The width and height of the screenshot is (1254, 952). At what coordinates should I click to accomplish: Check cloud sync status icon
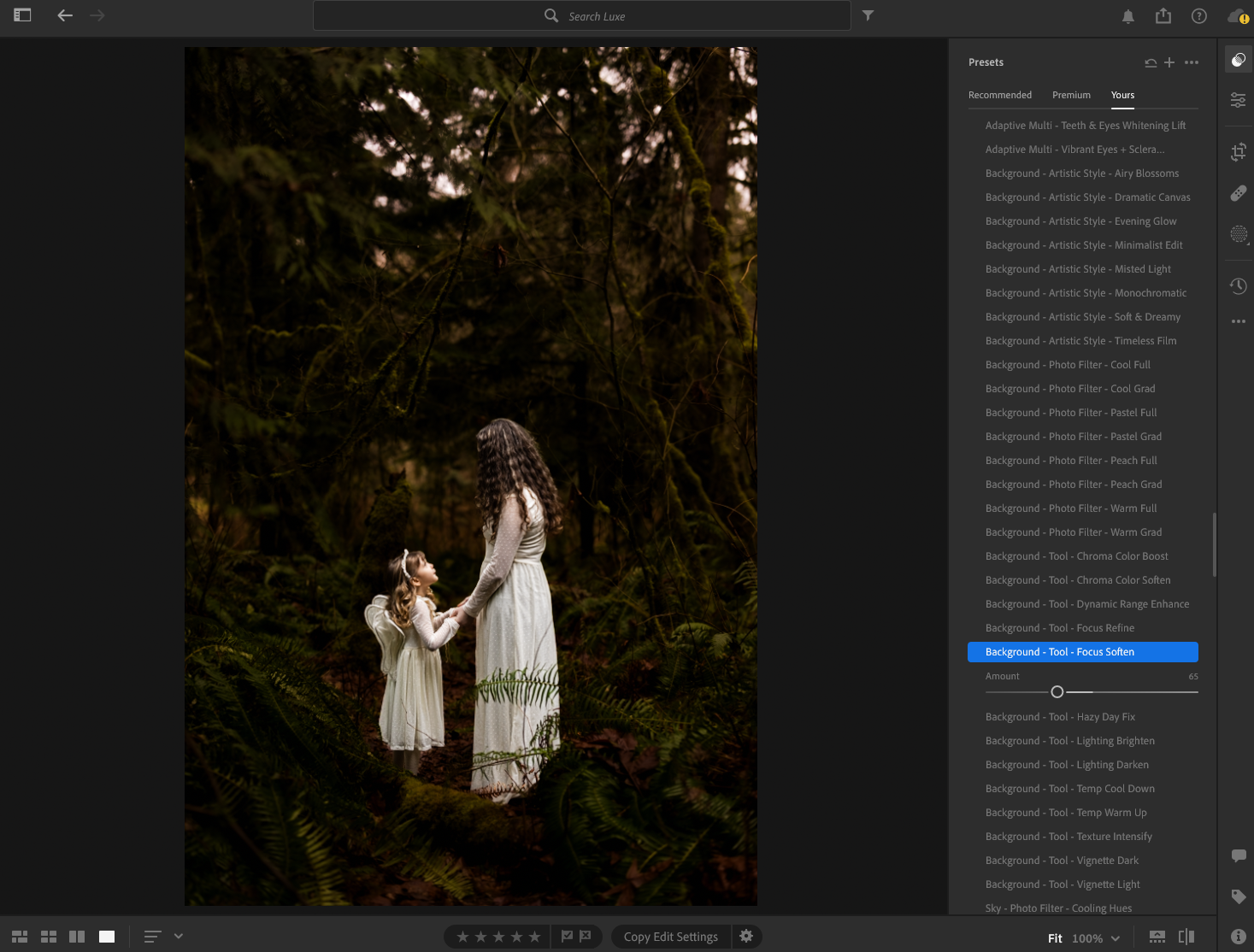1236,16
